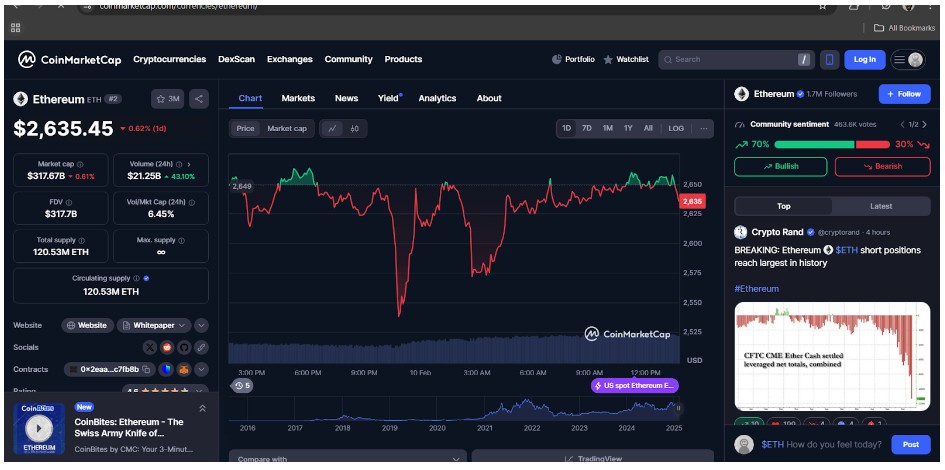
Task: Click the blue shield wallet icon
Action: tap(166, 369)
